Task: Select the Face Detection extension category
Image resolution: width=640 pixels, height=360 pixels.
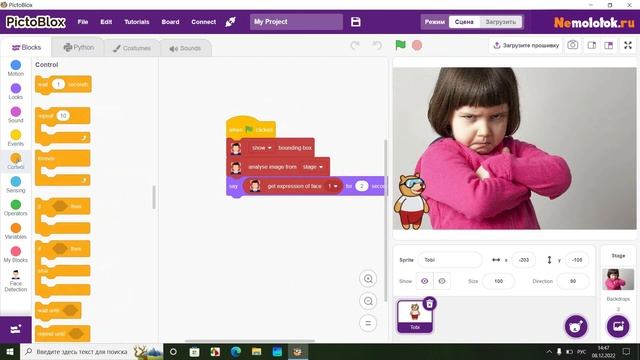Action: coord(16,281)
